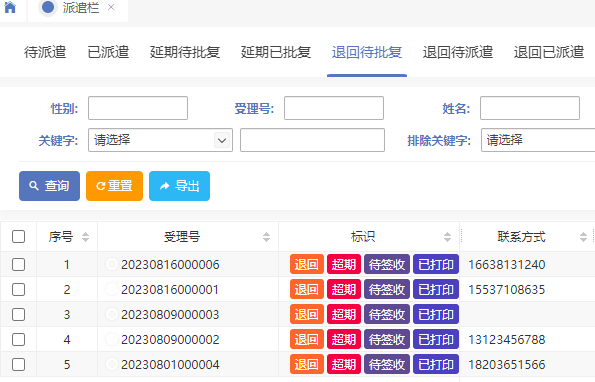Click 待签收 tag in row 20230809000003
The width and height of the screenshot is (595, 382).
387,314
